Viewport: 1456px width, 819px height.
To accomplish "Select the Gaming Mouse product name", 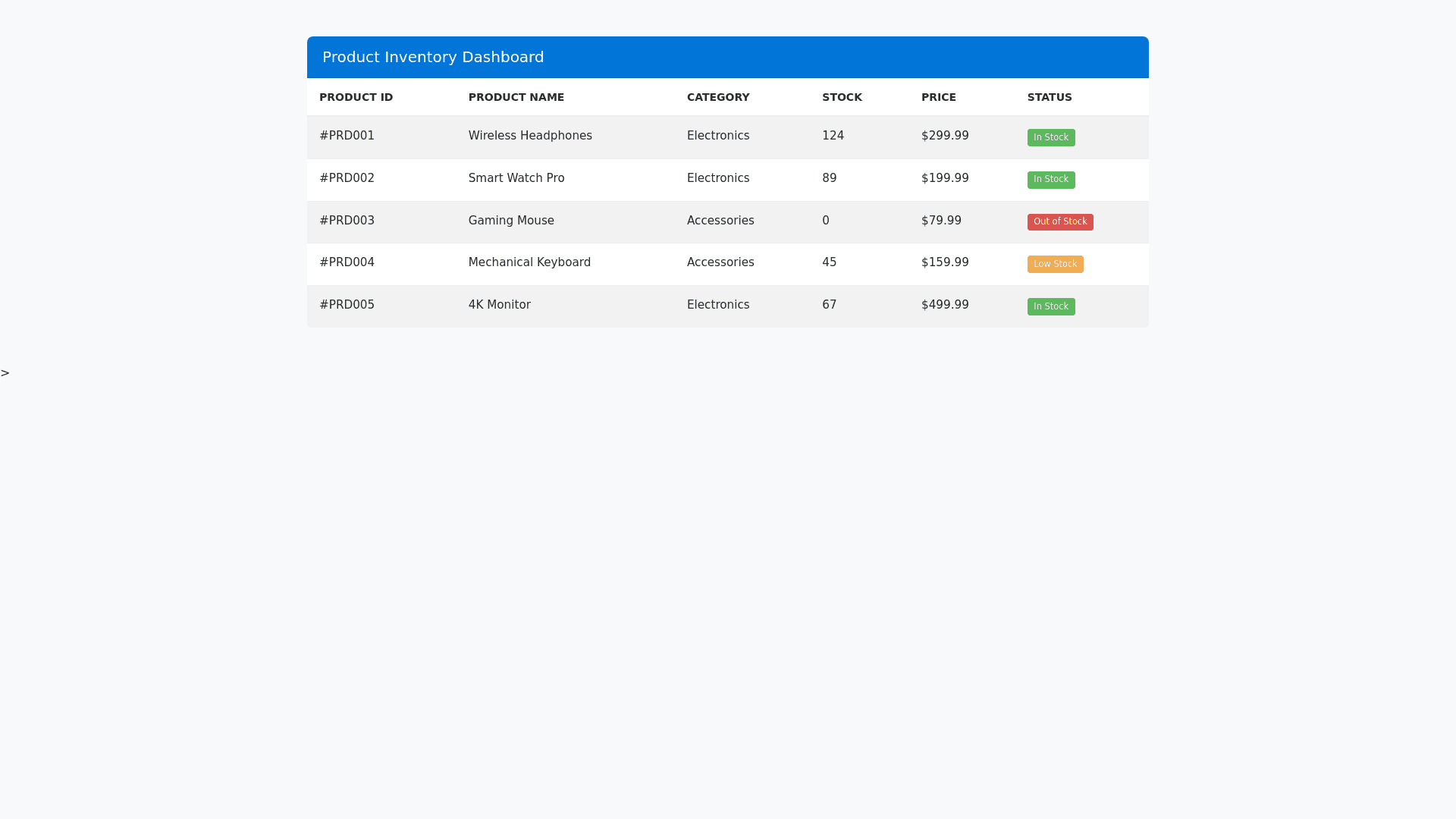I will [511, 221].
